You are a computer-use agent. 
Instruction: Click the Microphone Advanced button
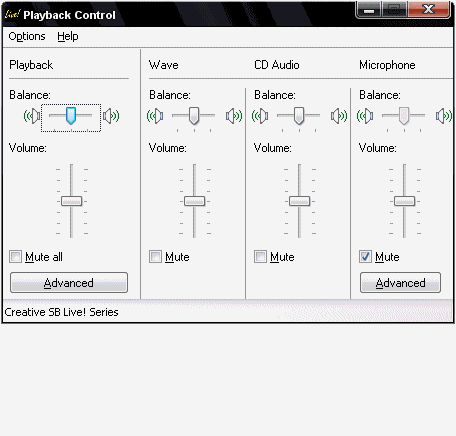click(x=400, y=283)
